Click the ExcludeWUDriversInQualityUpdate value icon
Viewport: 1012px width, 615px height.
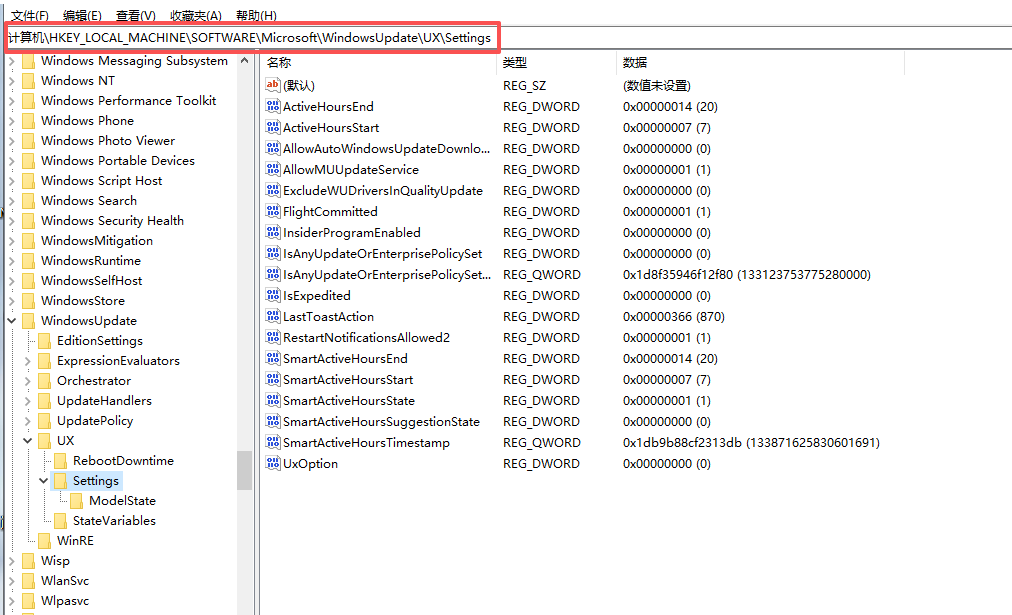273,190
